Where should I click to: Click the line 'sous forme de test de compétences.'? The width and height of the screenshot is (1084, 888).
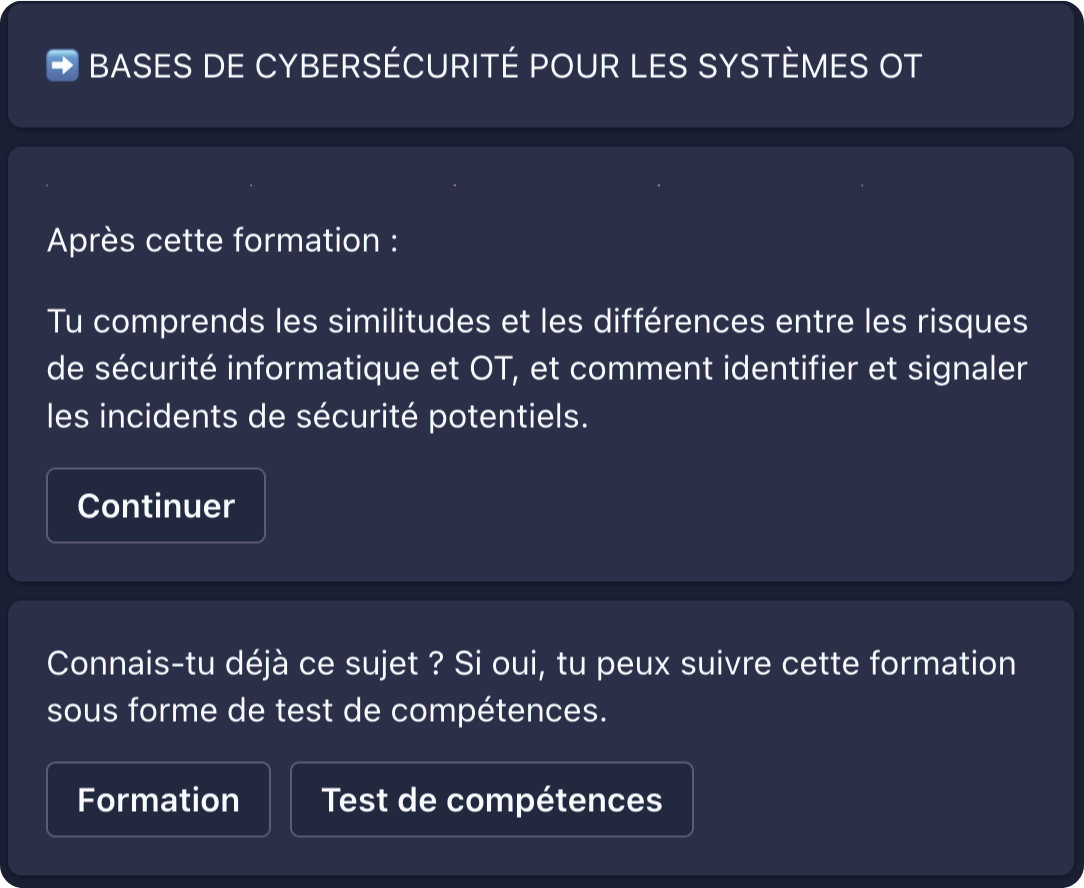pyautogui.click(x=326, y=711)
